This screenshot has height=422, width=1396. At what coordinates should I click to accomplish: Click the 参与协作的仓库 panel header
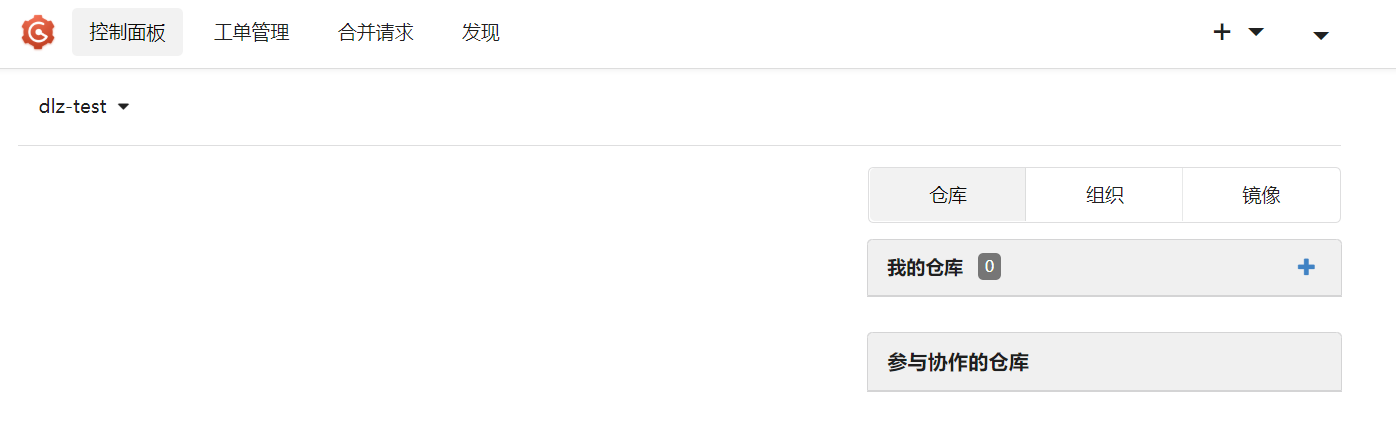point(957,362)
